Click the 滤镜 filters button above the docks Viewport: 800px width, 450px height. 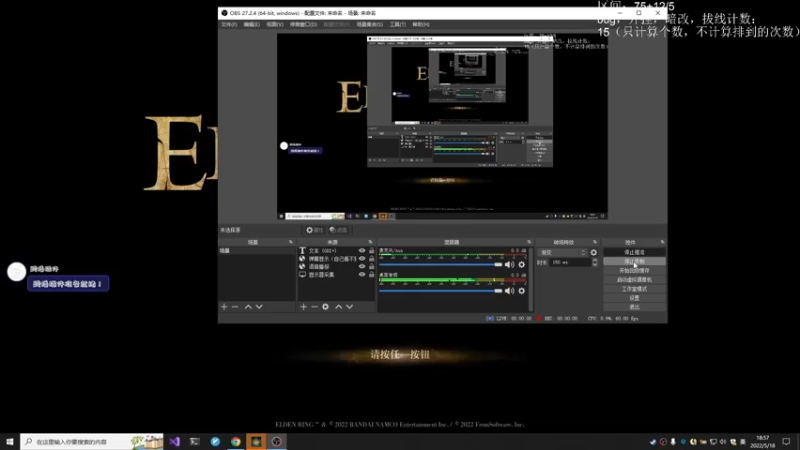tap(338, 230)
